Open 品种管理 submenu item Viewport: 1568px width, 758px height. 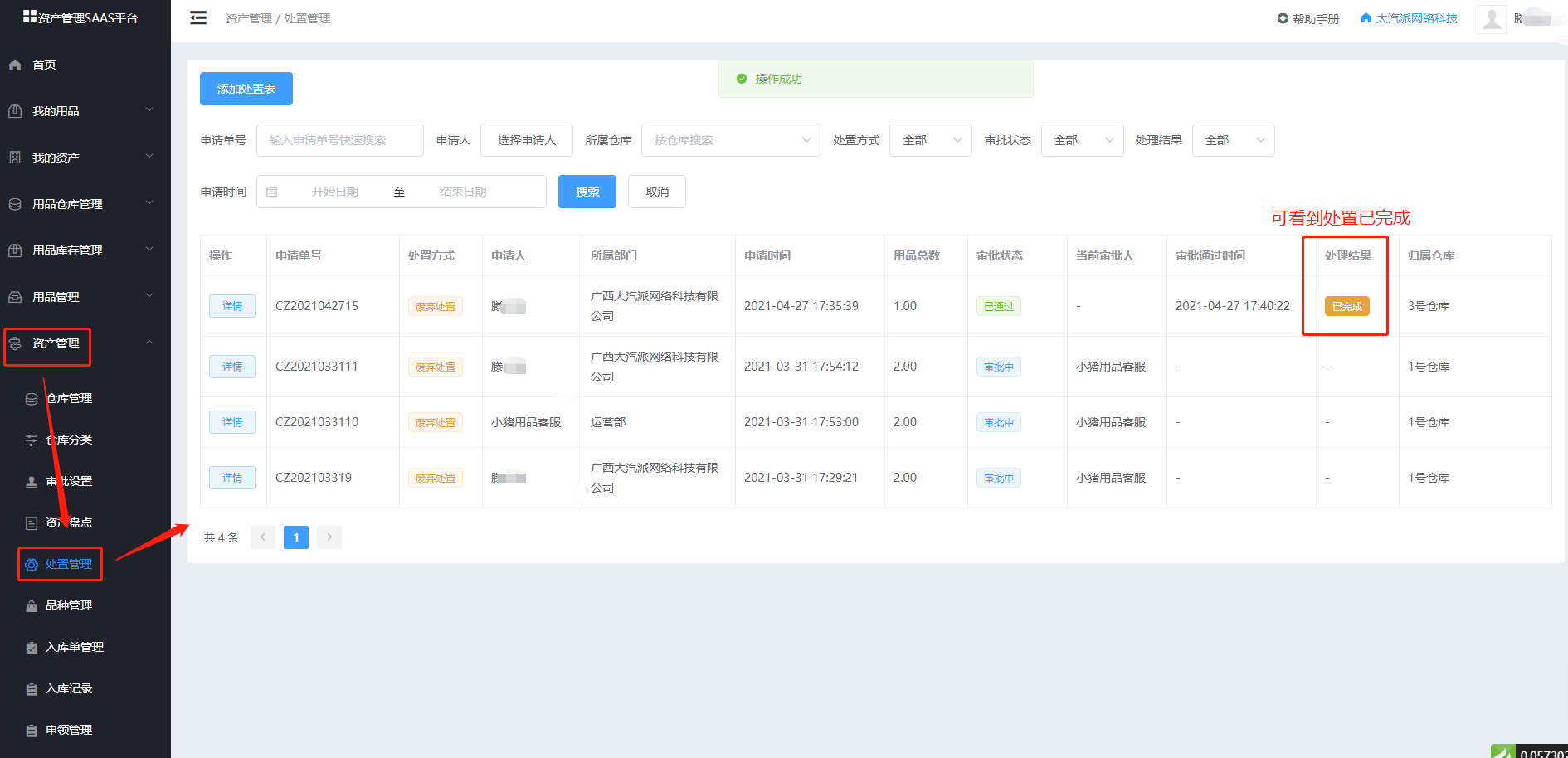[x=69, y=605]
